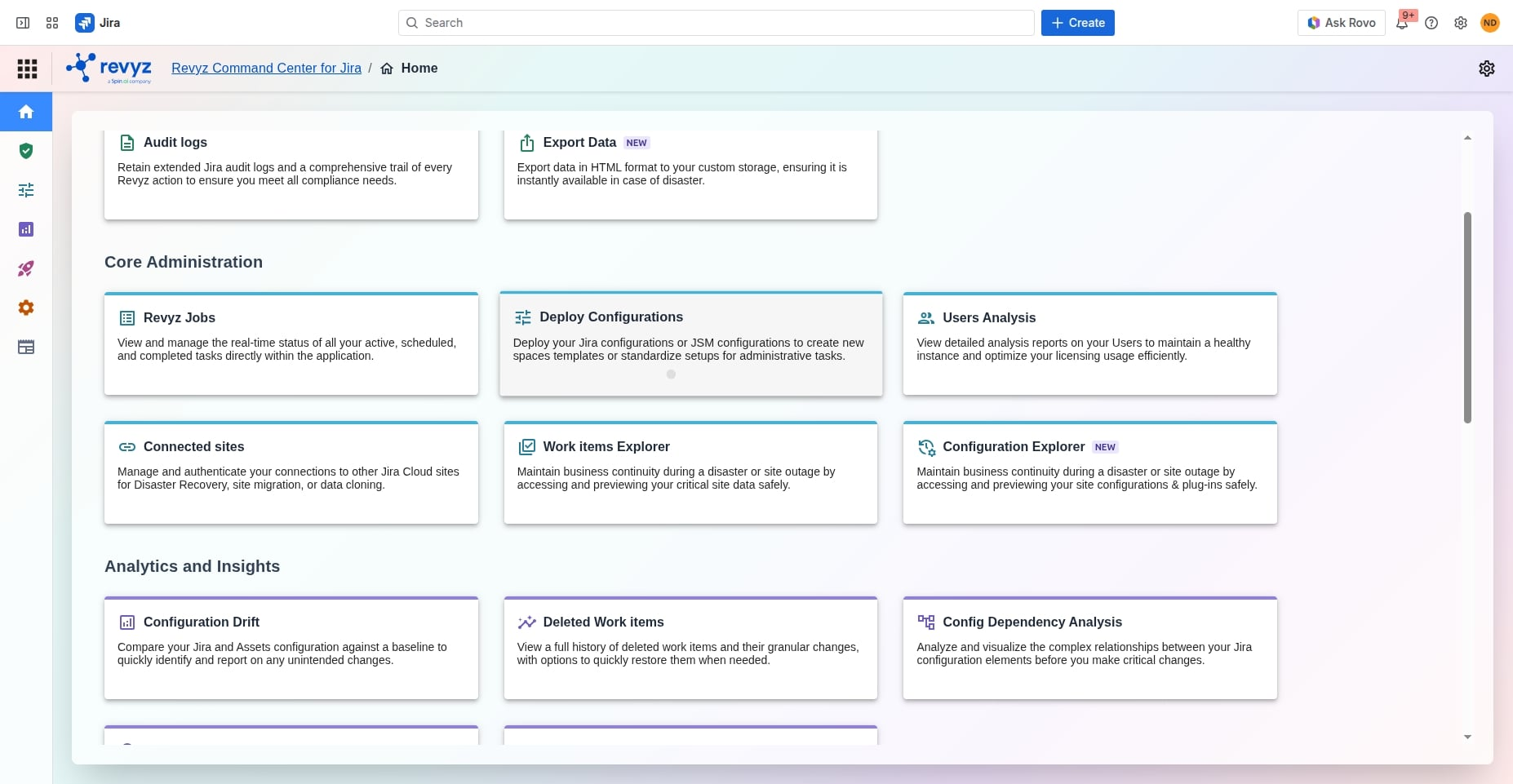Open Deploy Configurations card
This screenshot has width=1513, height=784.
691,344
